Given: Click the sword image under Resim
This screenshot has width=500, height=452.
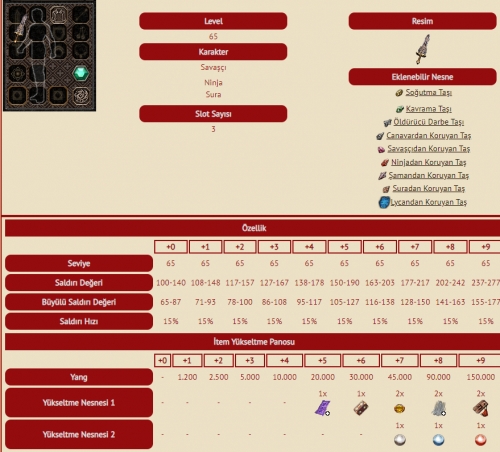Looking at the screenshot, I should click(423, 49).
